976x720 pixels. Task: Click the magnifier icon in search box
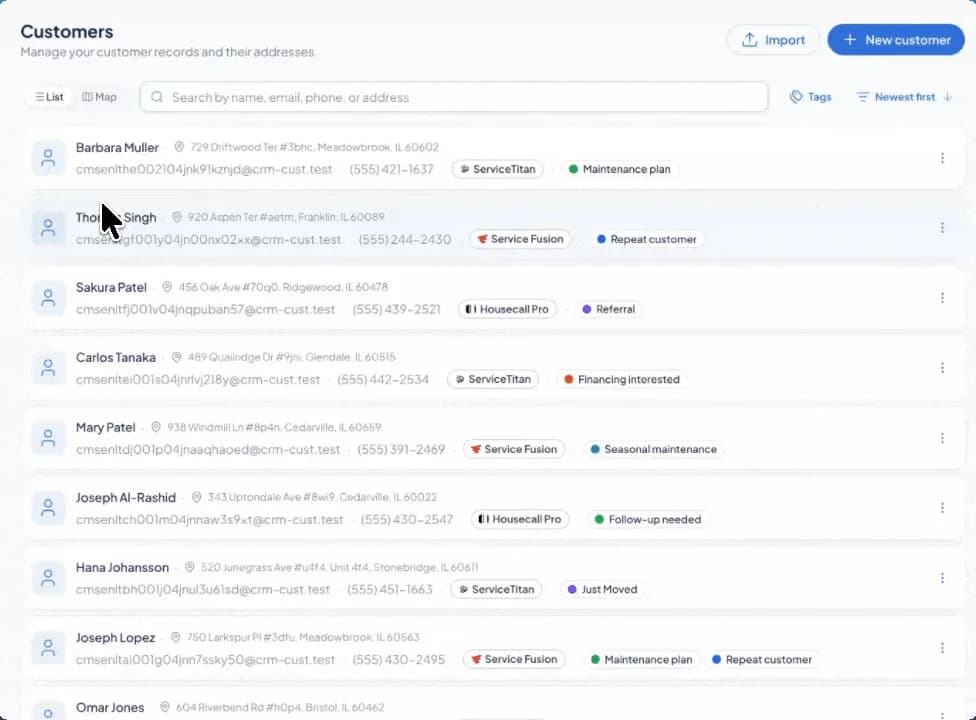[157, 97]
